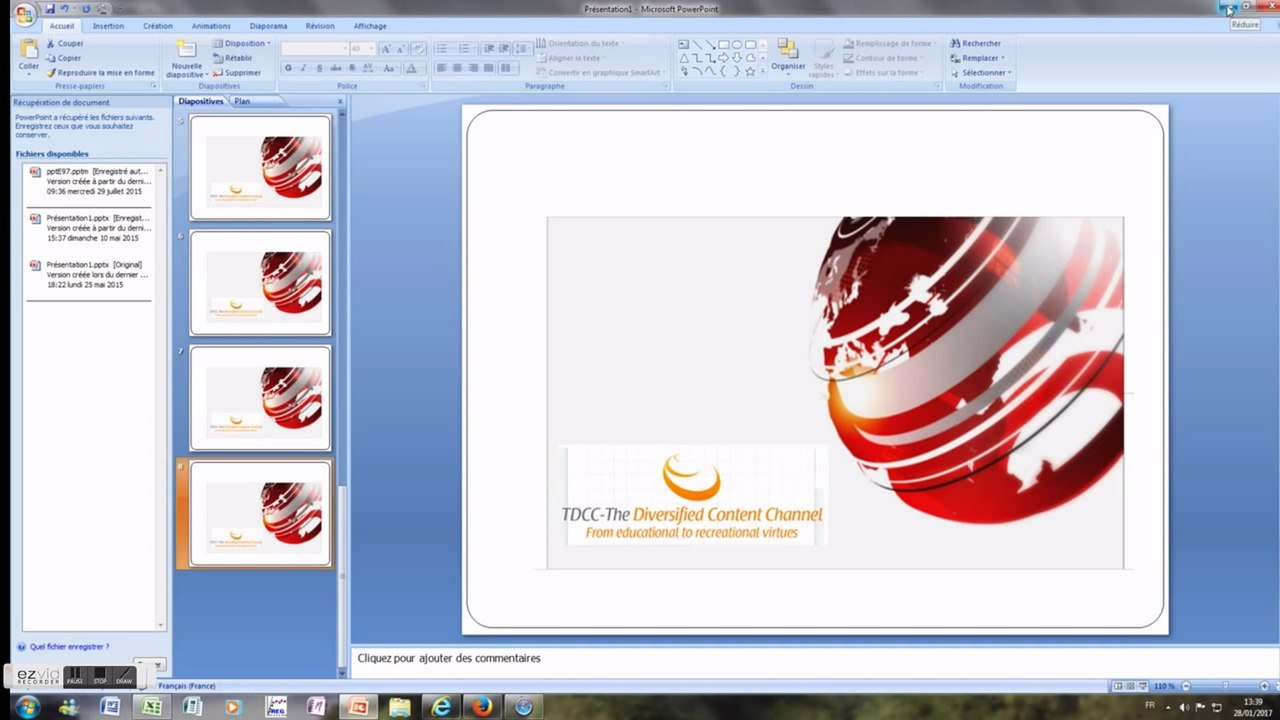Open font color dropdown arrow

[x=420, y=68]
